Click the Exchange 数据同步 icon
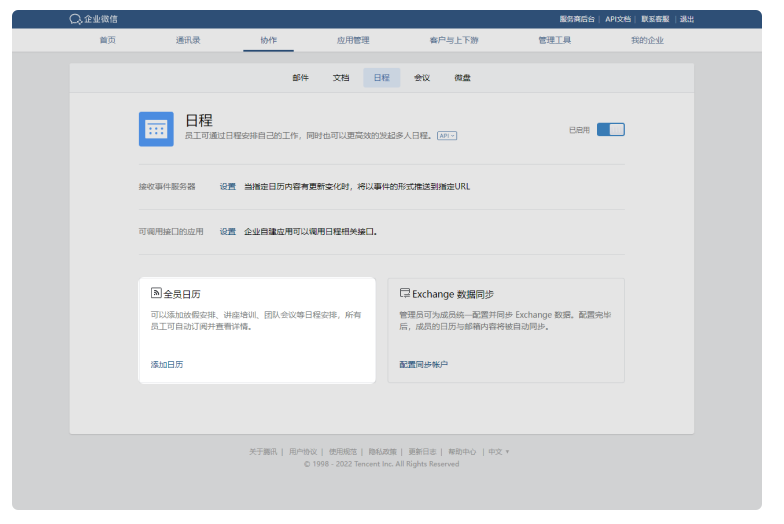The height and width of the screenshot is (524, 784). [x=404, y=293]
